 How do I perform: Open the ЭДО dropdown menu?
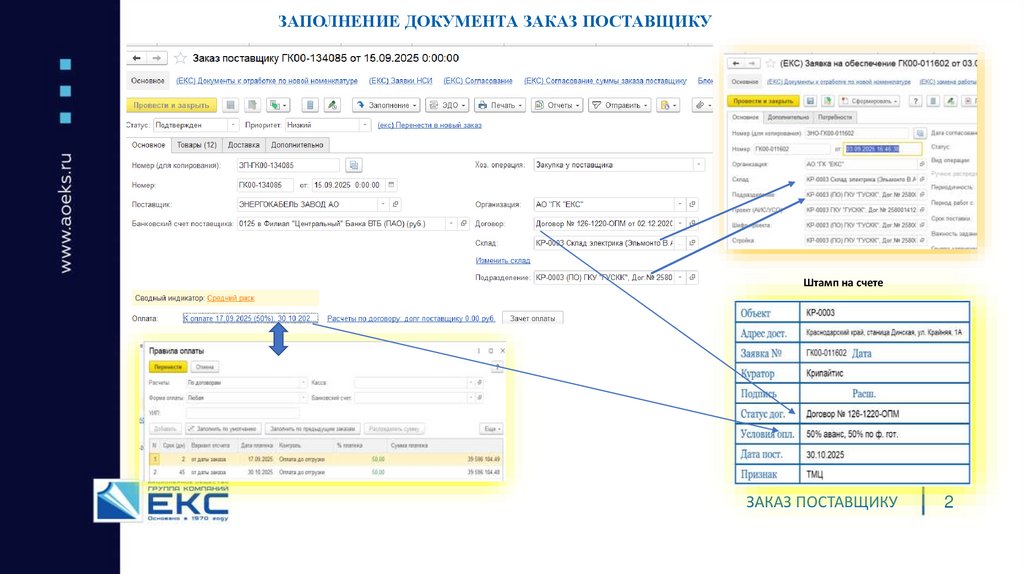447,105
